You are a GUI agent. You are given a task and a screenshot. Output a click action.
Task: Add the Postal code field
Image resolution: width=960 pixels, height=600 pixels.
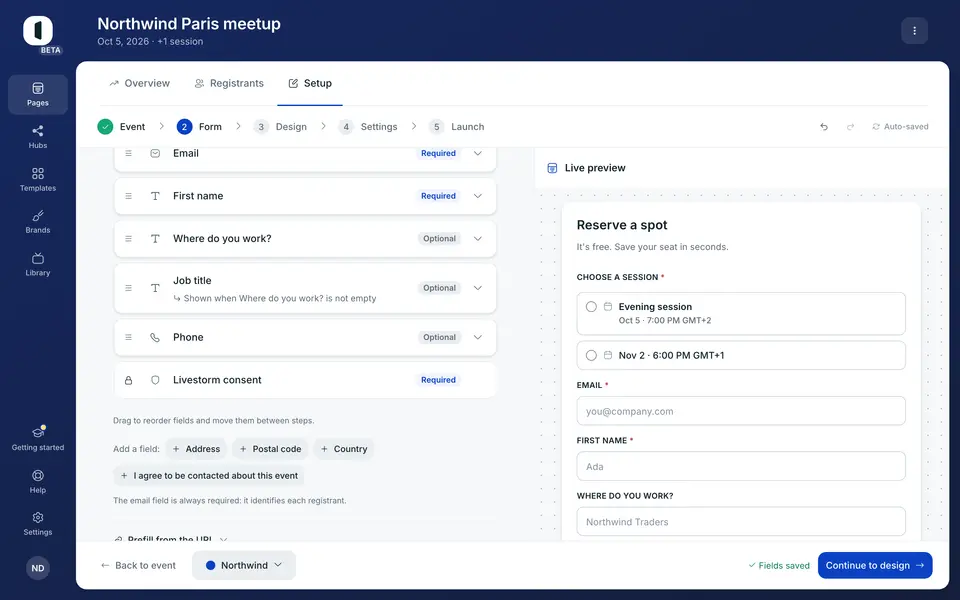coord(270,449)
